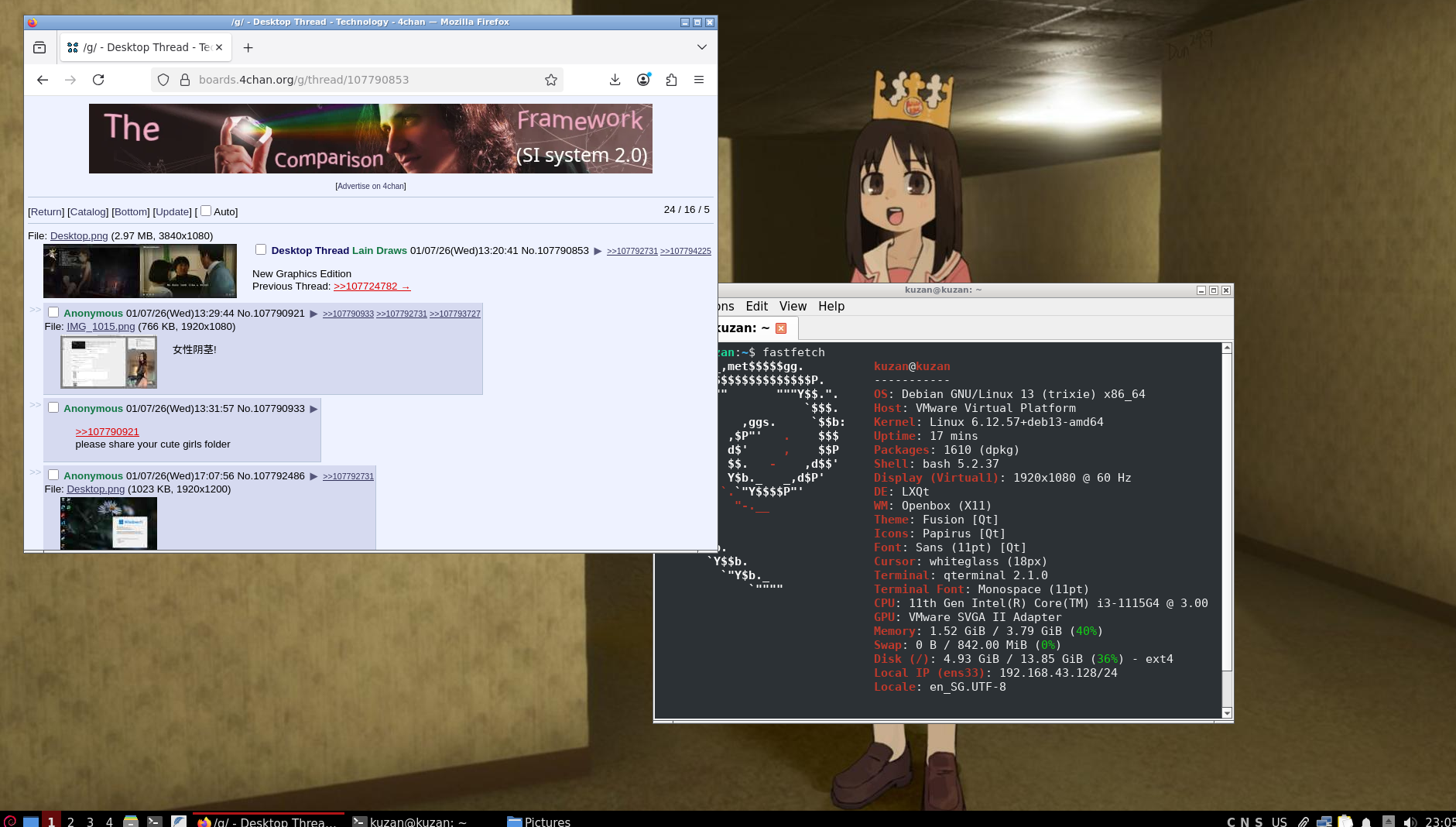Click the taskbar clock
Screen dimensions: 1456x827
coord(1440,822)
